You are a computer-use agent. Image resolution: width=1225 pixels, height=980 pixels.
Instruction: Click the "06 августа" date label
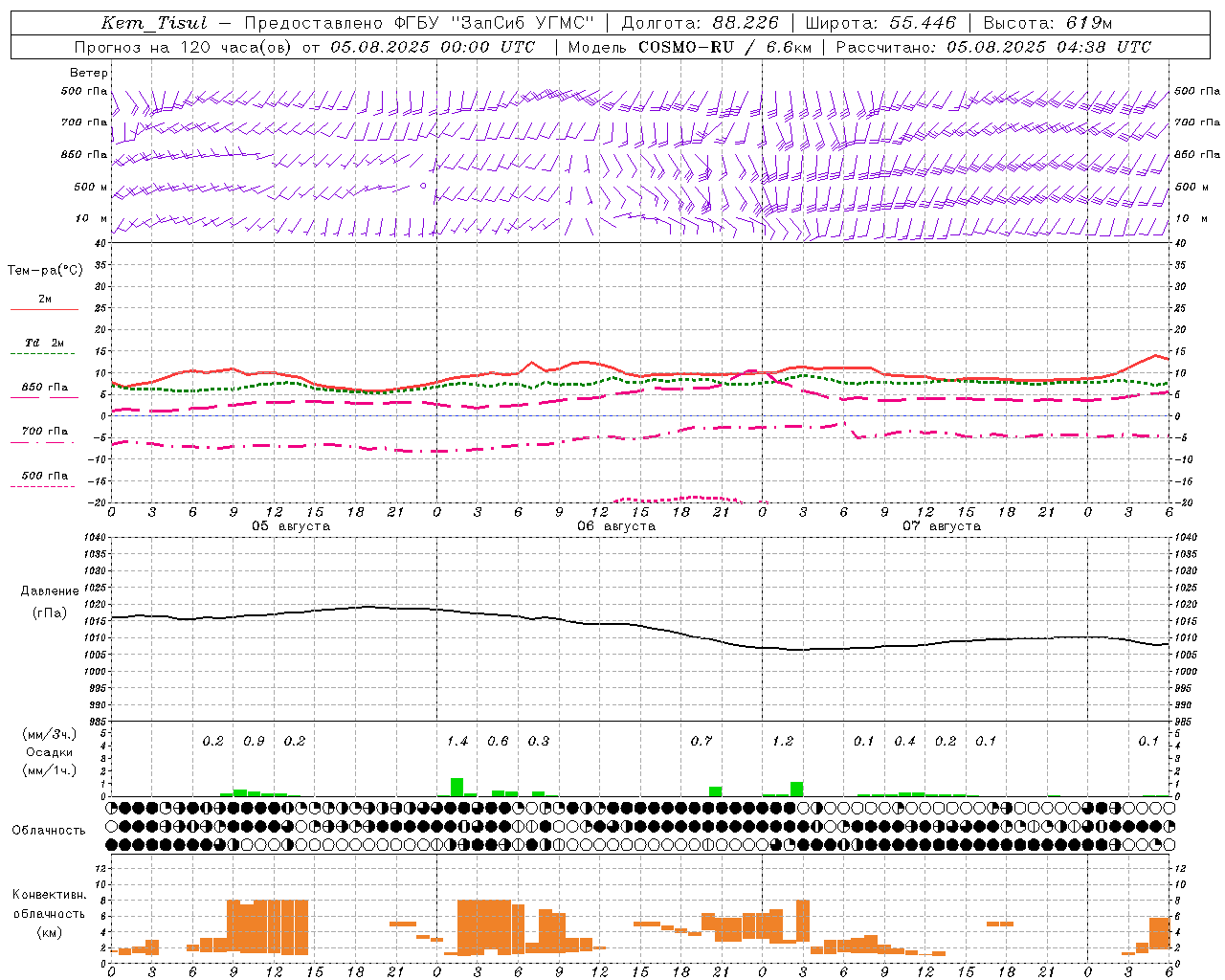pyautogui.click(x=616, y=526)
